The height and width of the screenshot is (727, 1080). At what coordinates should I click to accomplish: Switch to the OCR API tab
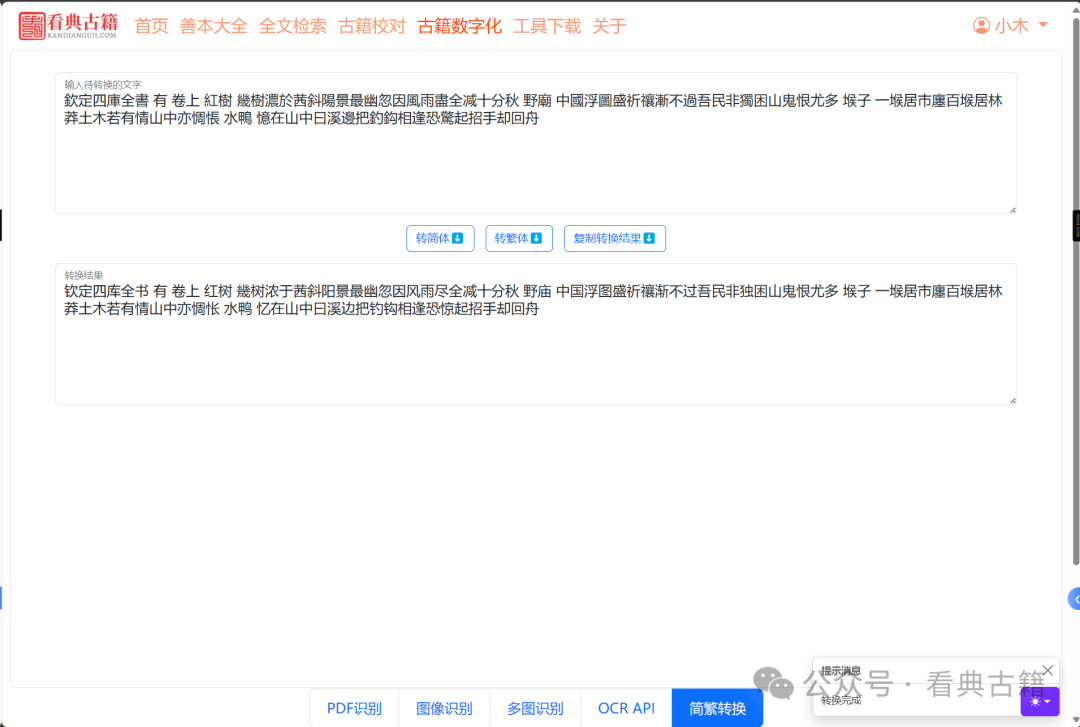tap(625, 707)
